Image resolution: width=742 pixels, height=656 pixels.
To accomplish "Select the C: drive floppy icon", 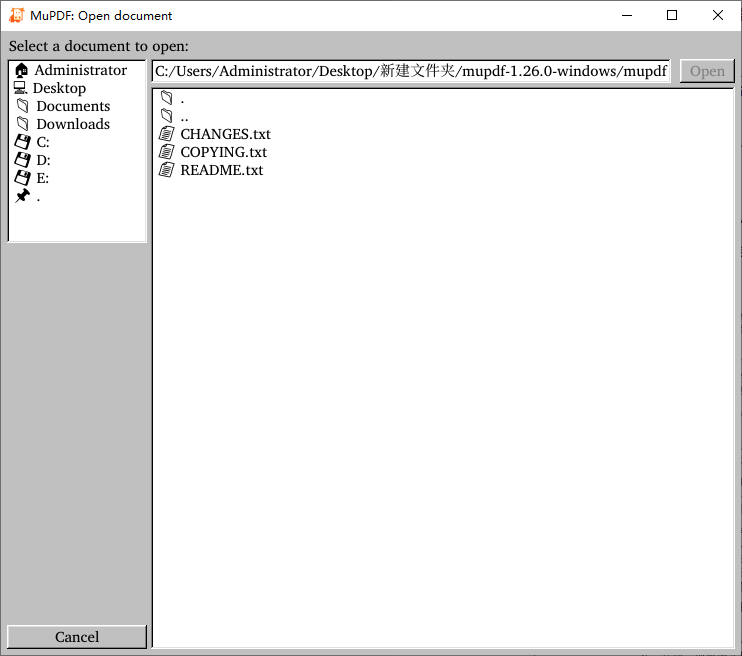I will pyautogui.click(x=22, y=142).
